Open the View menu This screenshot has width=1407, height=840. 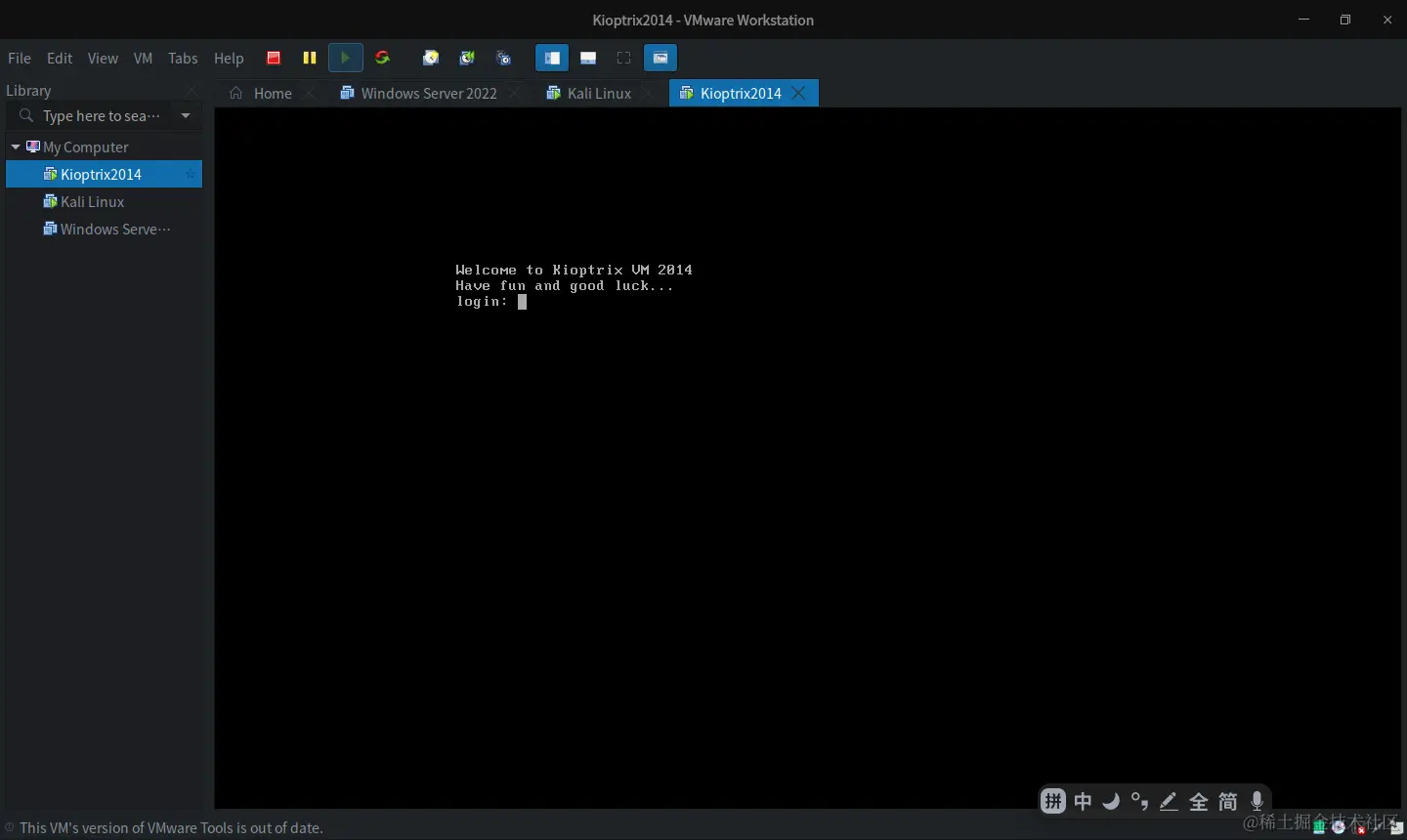coord(103,58)
